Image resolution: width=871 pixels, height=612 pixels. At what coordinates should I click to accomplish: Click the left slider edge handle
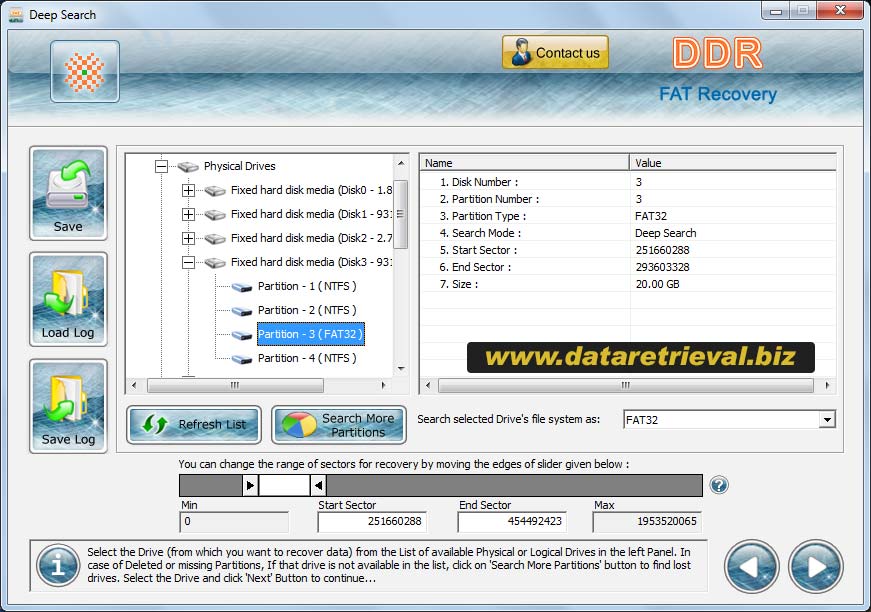click(250, 485)
